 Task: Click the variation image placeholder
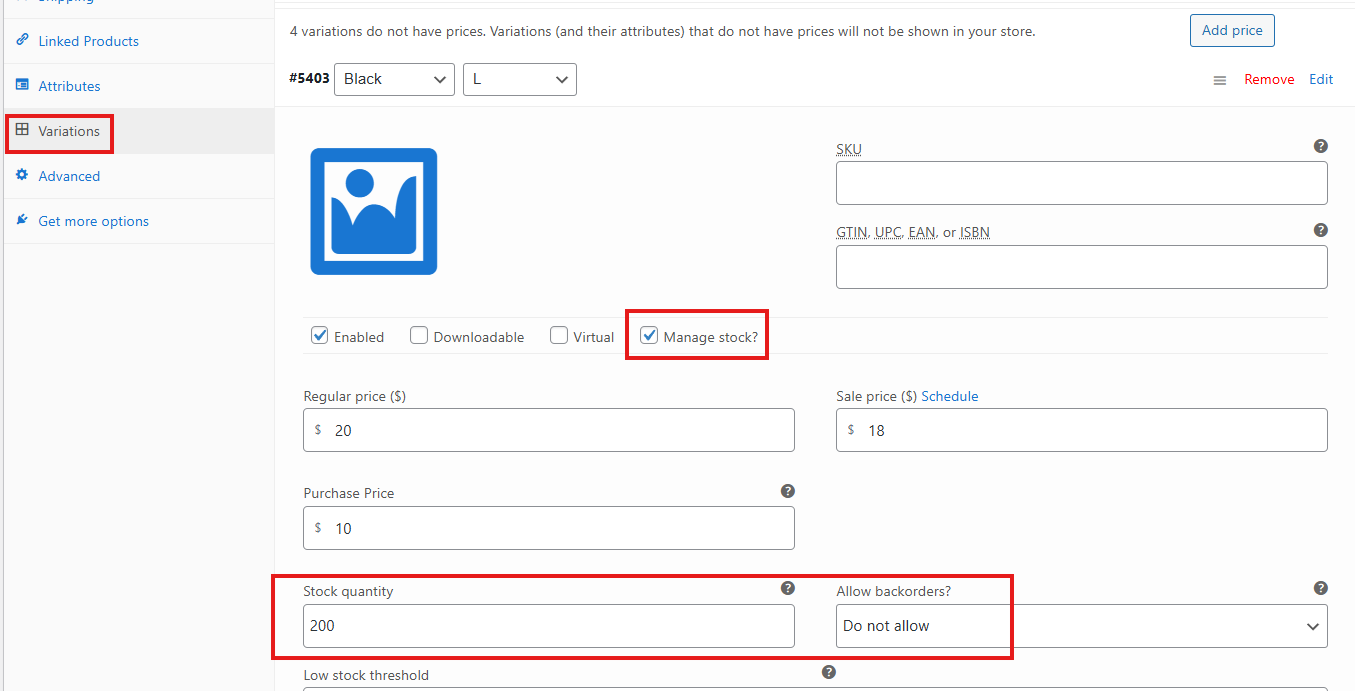(374, 211)
